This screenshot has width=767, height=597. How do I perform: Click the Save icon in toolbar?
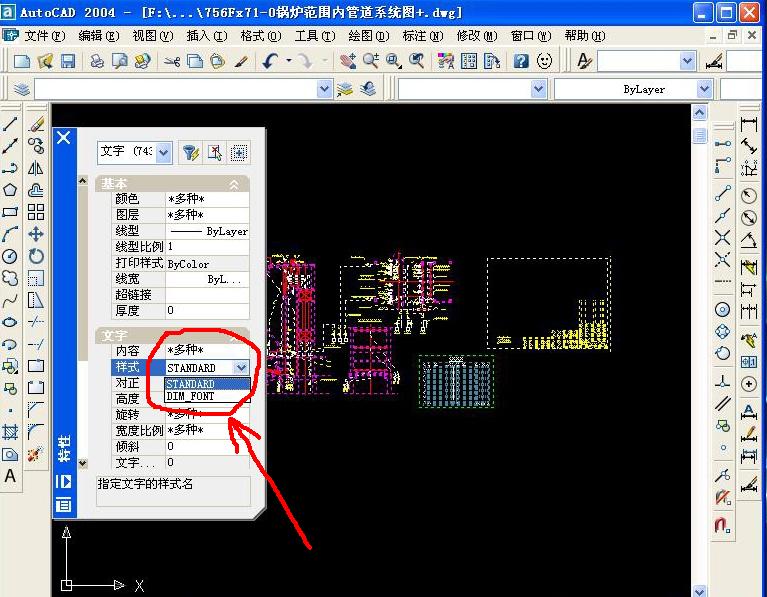[68, 61]
